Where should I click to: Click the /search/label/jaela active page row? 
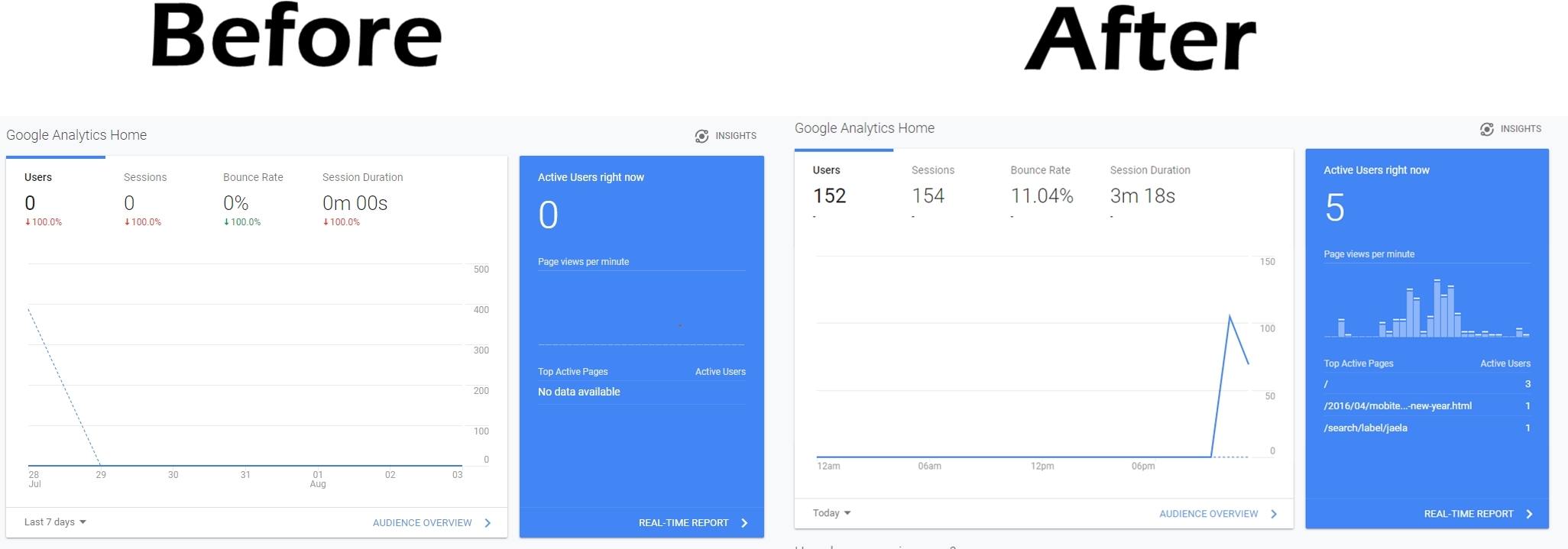pos(1426,428)
